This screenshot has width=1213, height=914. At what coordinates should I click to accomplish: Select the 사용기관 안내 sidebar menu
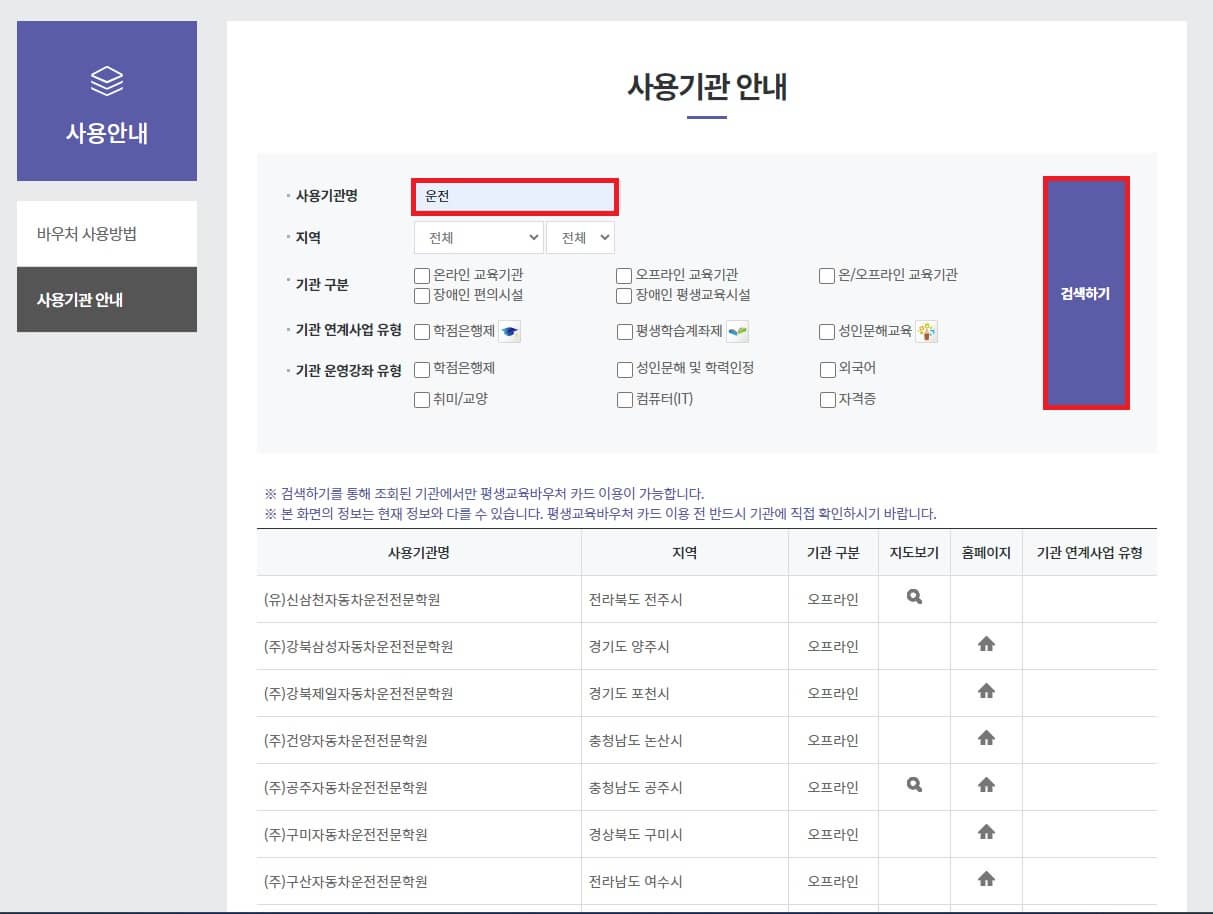click(107, 299)
